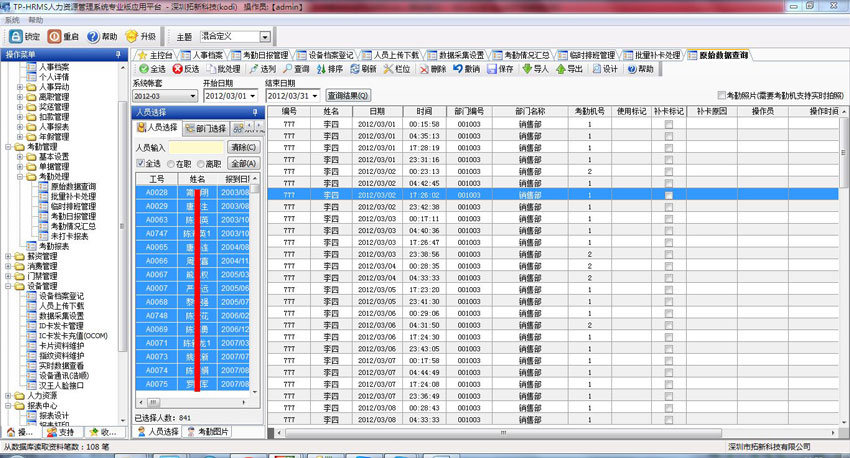Click the 批处理 batch process icon
This screenshot has width=850, height=458.
point(211,69)
